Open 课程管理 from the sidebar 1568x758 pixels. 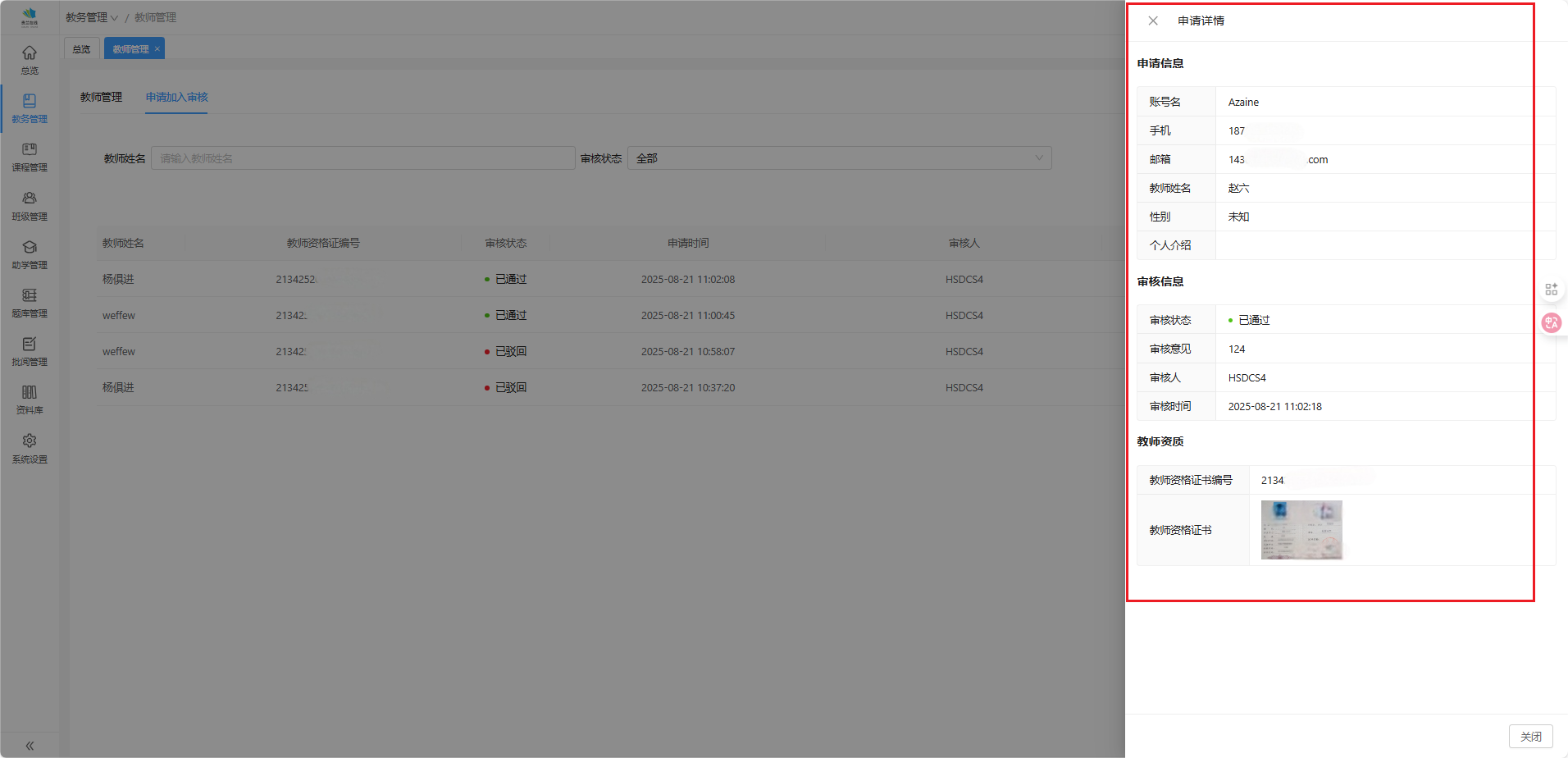[30, 156]
